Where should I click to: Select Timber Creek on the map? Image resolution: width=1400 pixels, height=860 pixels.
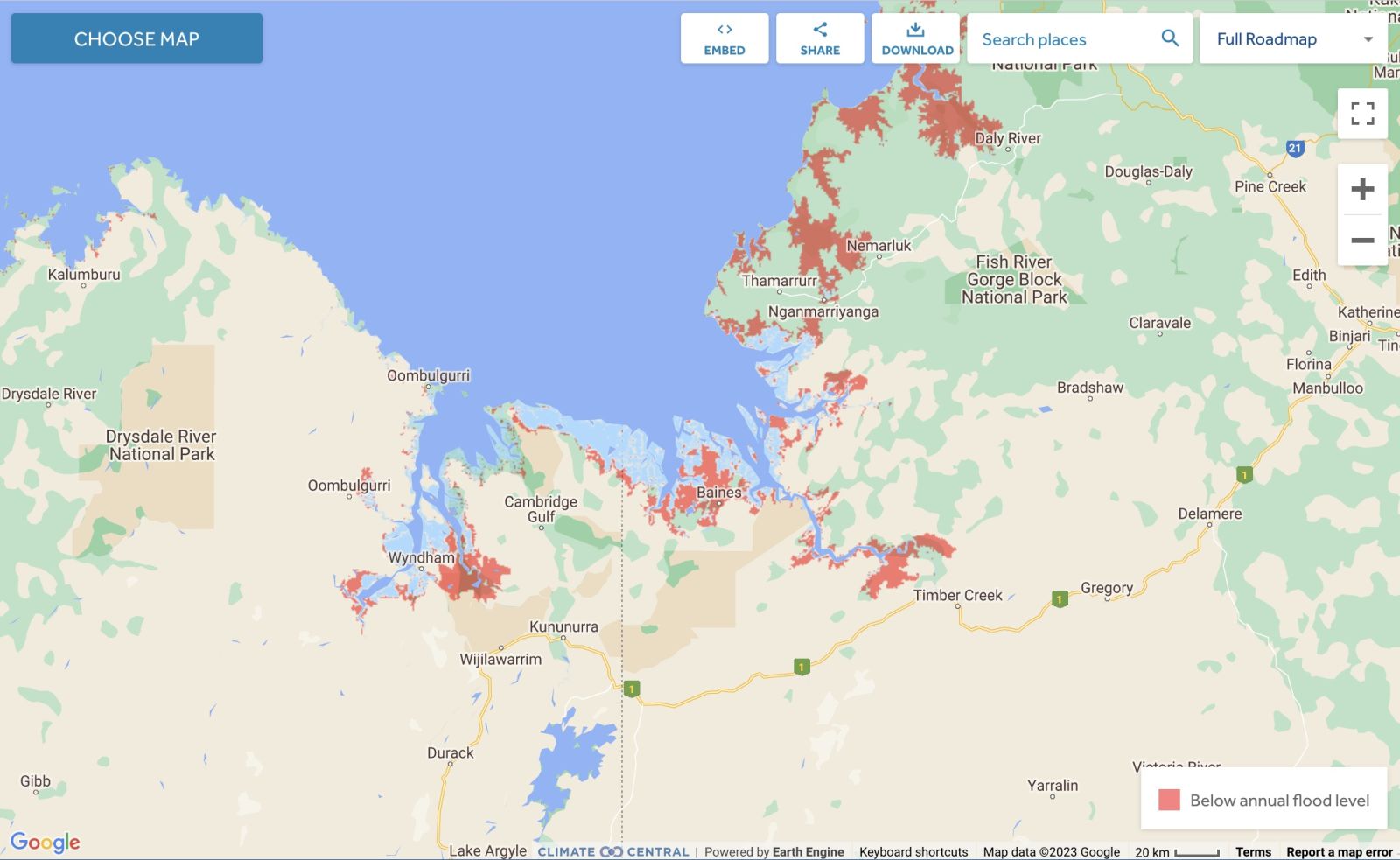[958, 595]
